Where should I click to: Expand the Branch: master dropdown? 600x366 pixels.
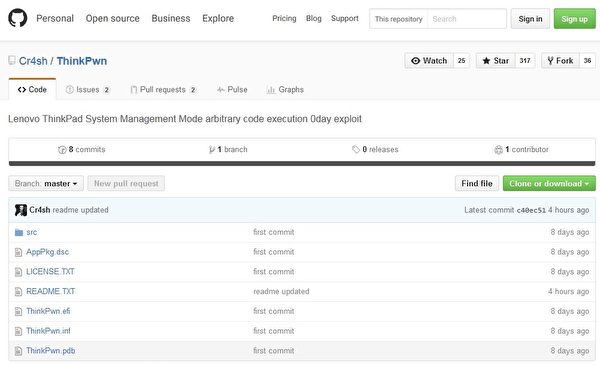point(46,183)
